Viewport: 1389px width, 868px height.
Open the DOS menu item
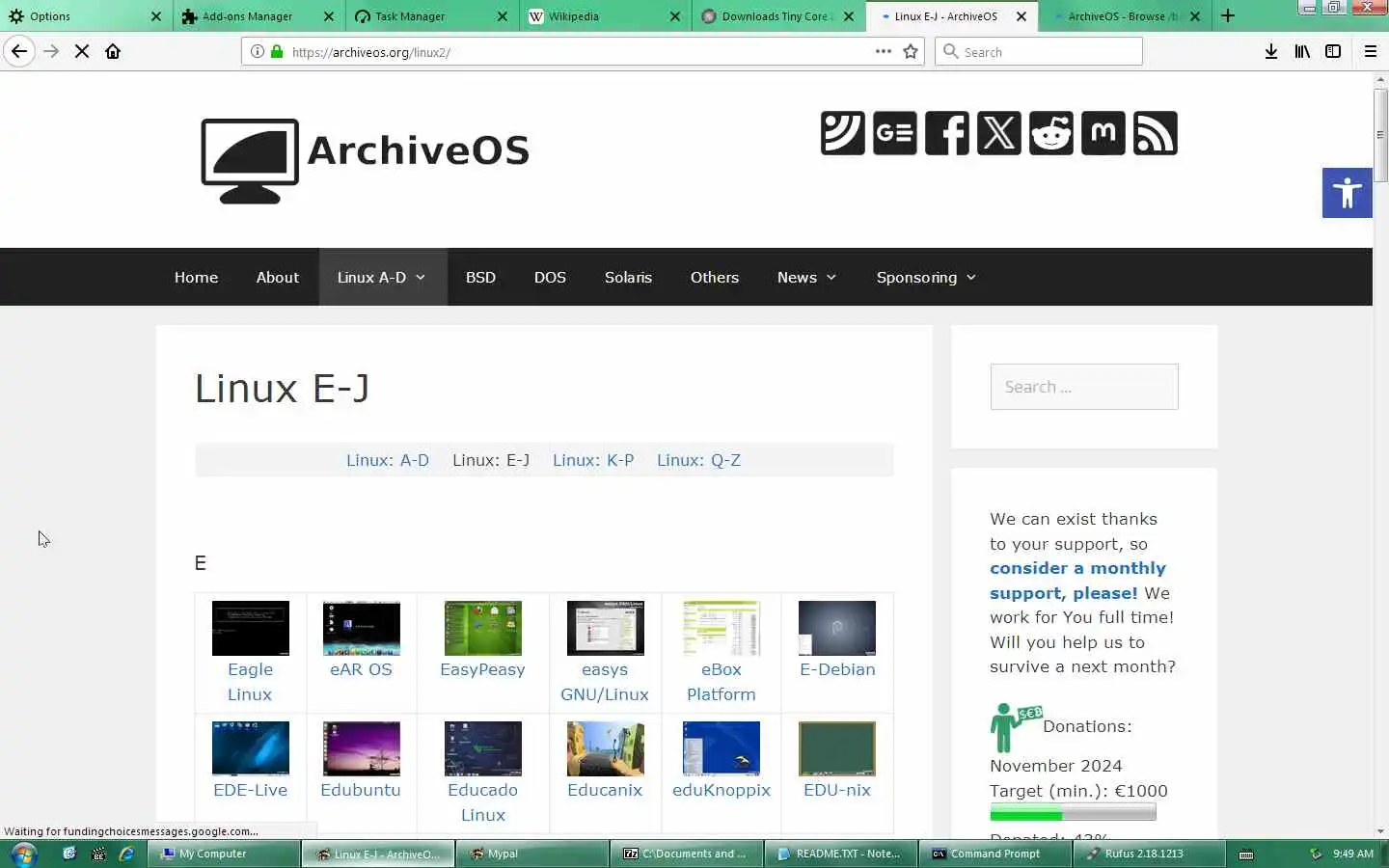[550, 277]
